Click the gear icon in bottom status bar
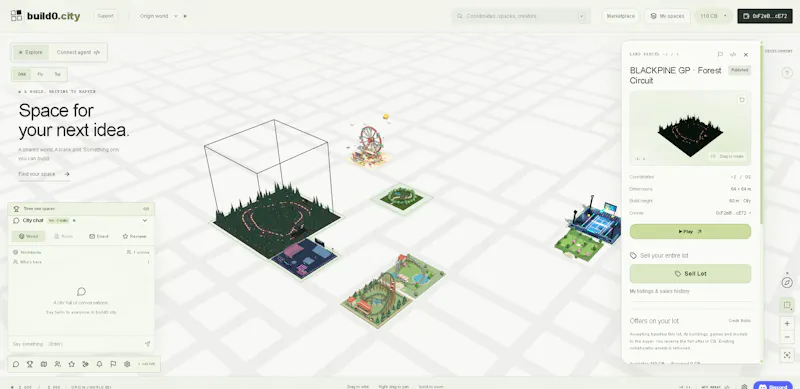 [744, 386]
